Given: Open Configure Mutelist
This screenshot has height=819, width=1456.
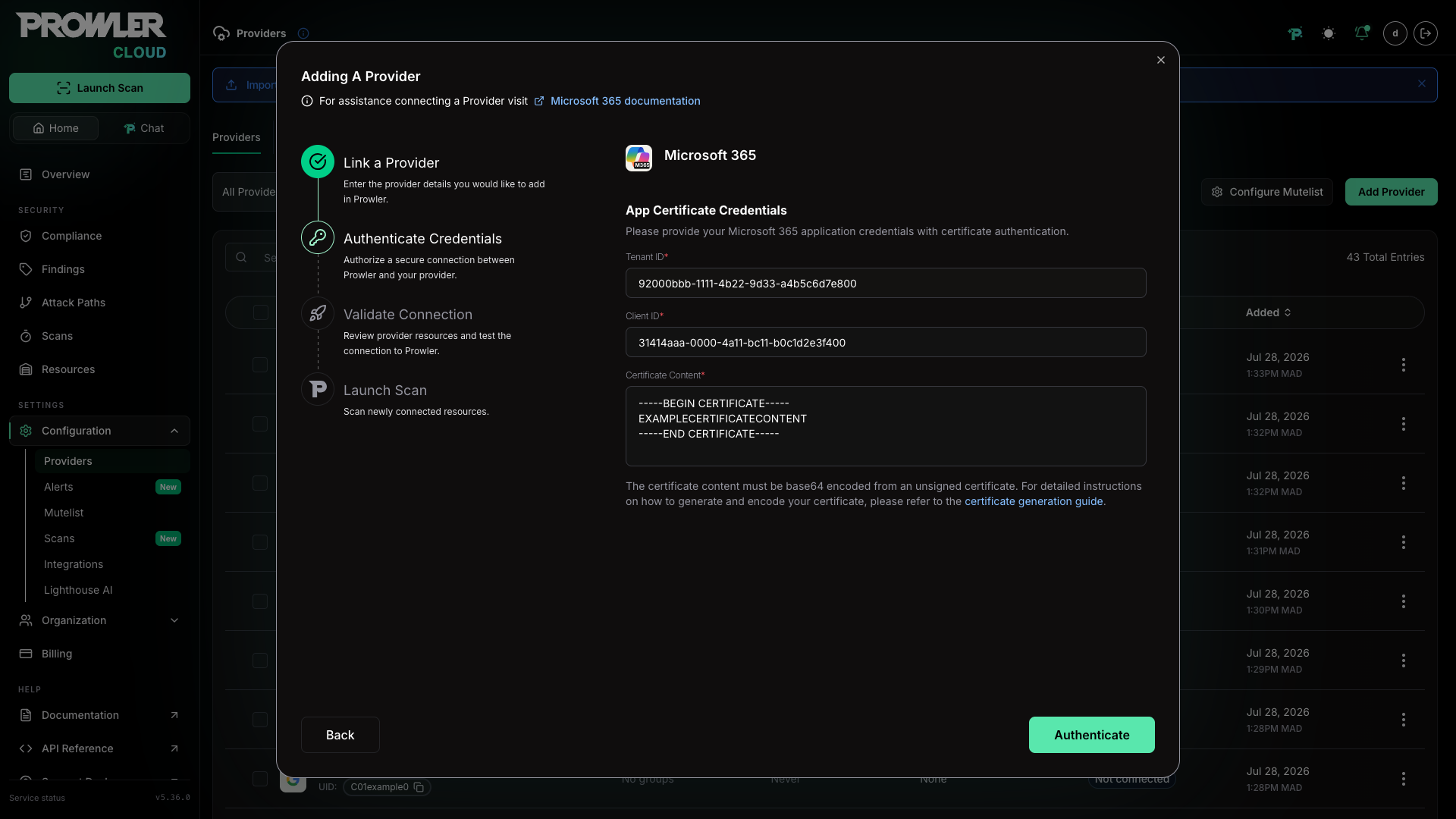Looking at the screenshot, I should (1266, 192).
